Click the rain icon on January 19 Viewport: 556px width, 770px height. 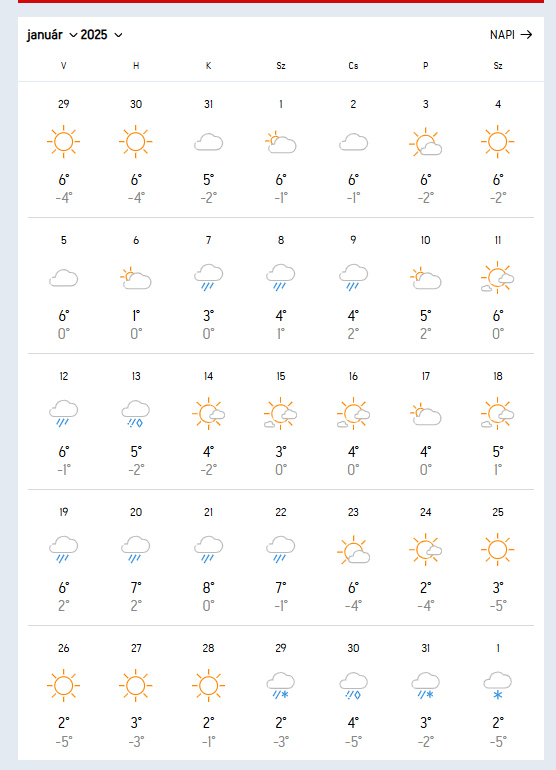(63, 550)
